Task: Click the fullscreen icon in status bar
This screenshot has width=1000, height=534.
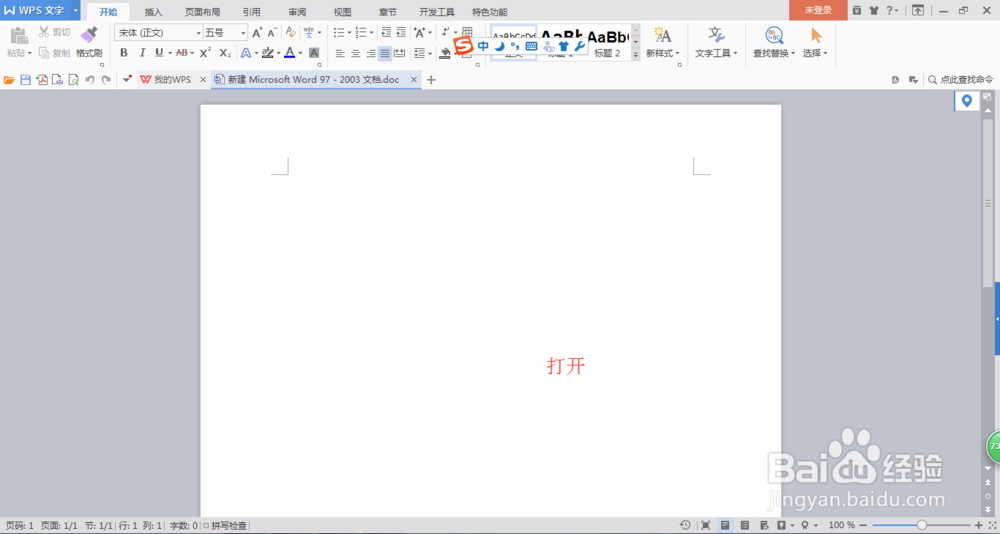Action: (x=705, y=525)
